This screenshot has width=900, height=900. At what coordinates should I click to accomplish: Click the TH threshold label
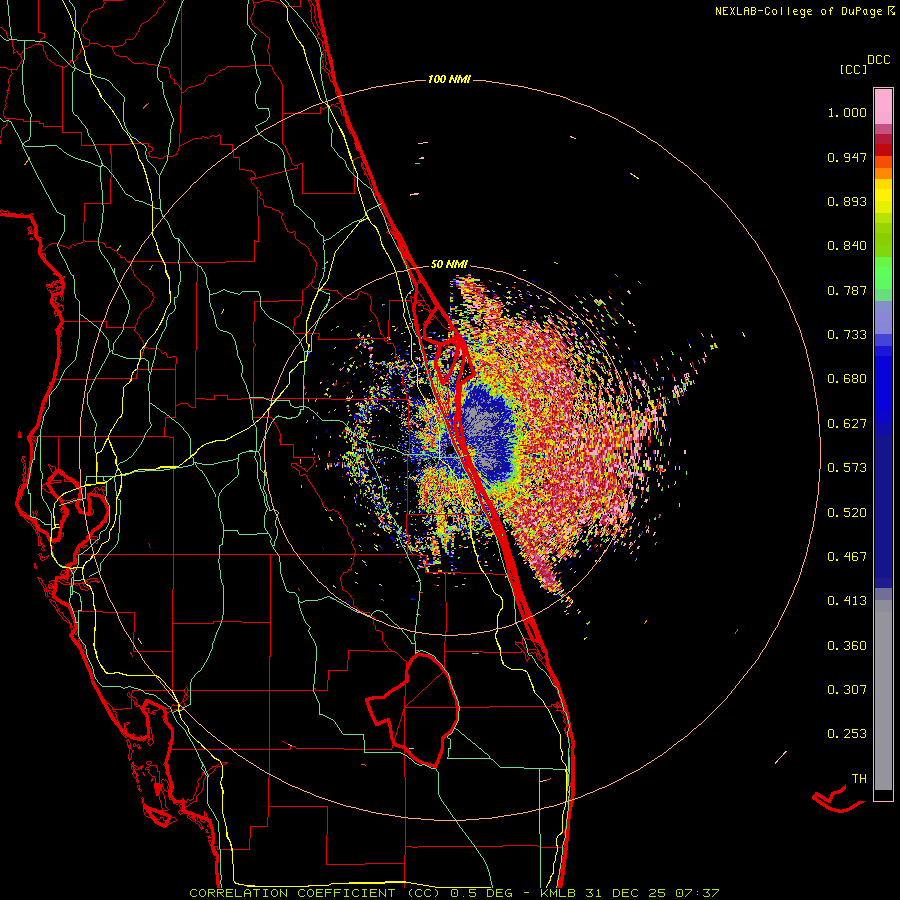tap(859, 779)
